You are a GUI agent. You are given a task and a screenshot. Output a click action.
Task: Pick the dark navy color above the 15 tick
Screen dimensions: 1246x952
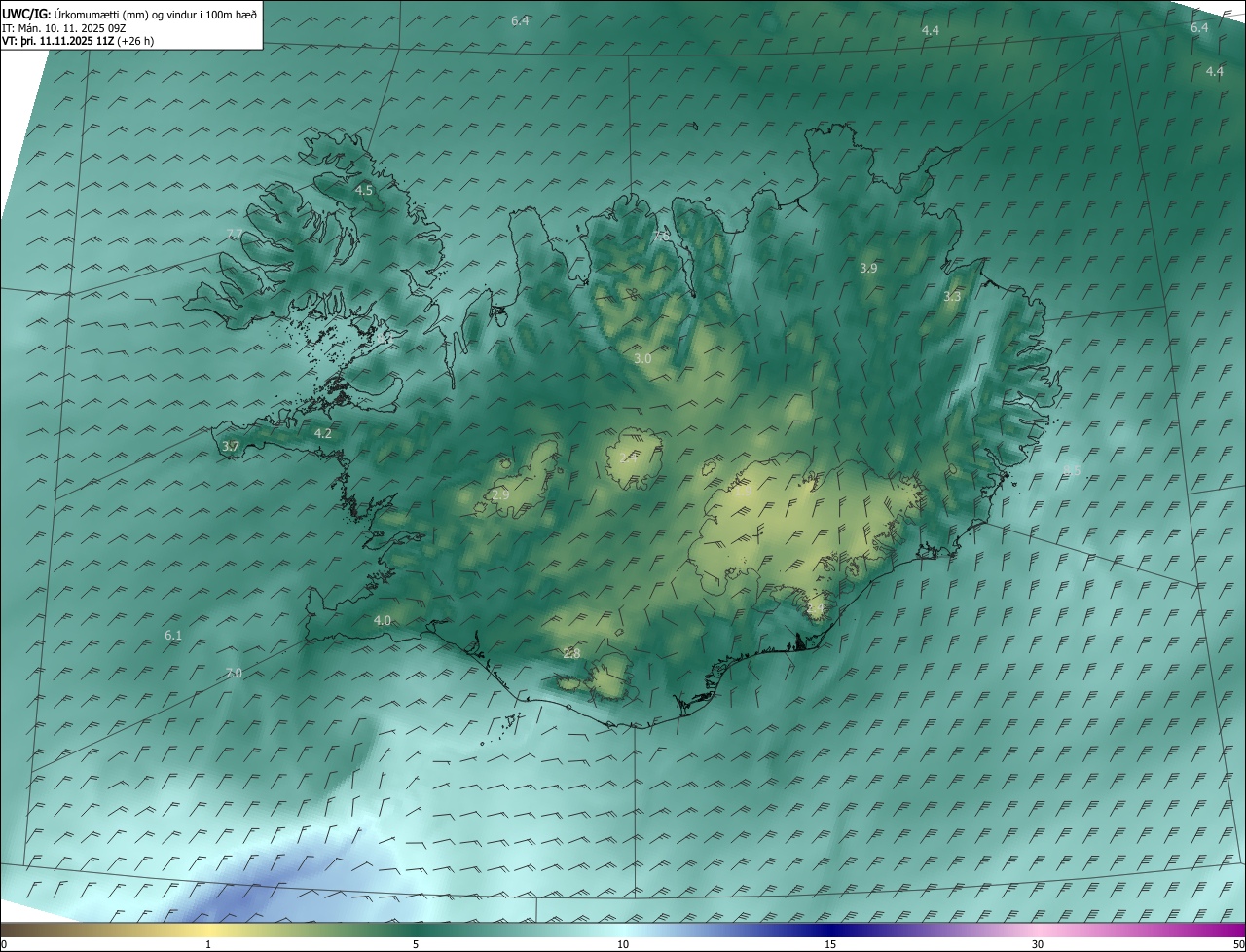click(x=830, y=930)
